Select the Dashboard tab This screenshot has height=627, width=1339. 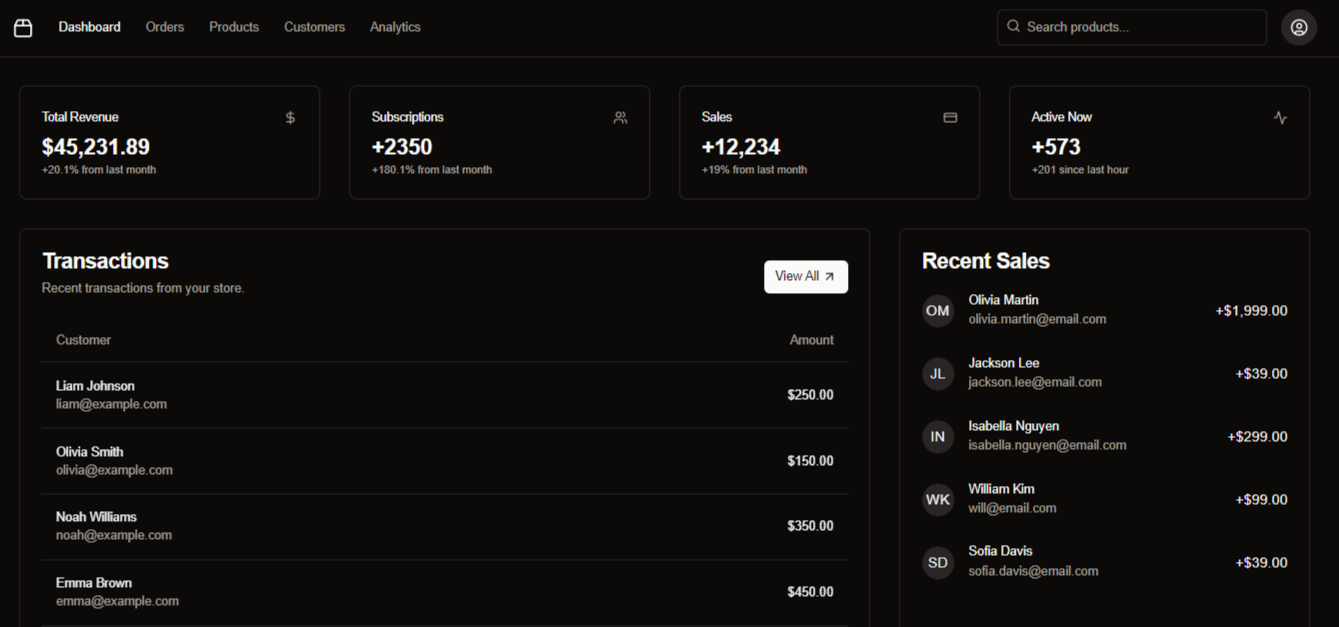click(x=89, y=27)
